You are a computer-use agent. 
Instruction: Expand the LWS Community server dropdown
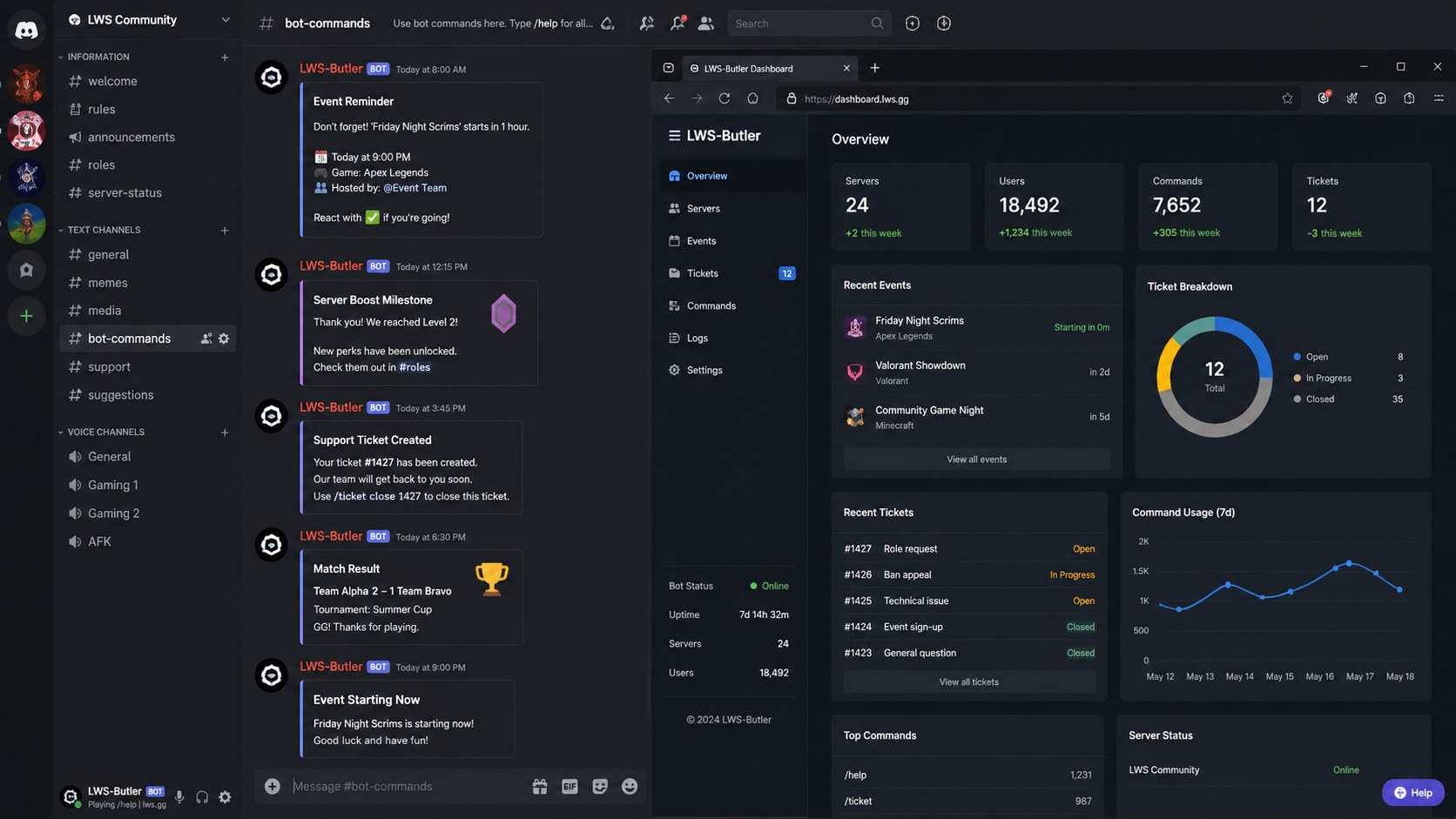[226, 19]
